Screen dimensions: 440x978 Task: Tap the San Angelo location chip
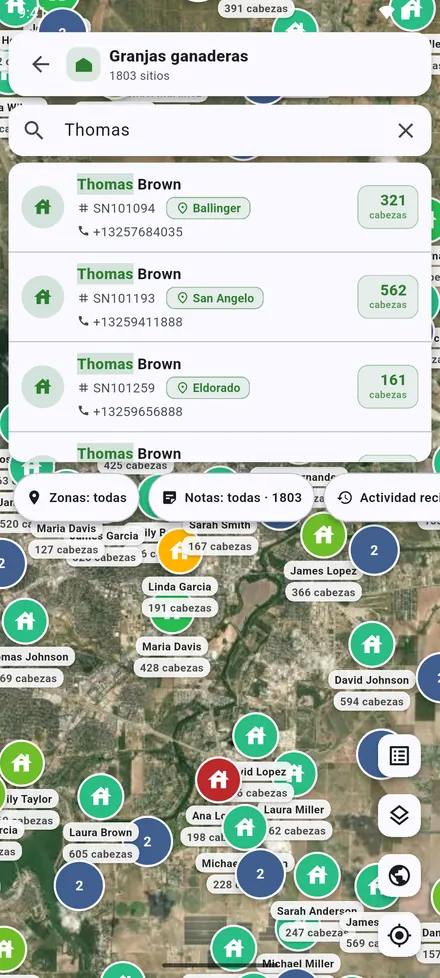215,298
